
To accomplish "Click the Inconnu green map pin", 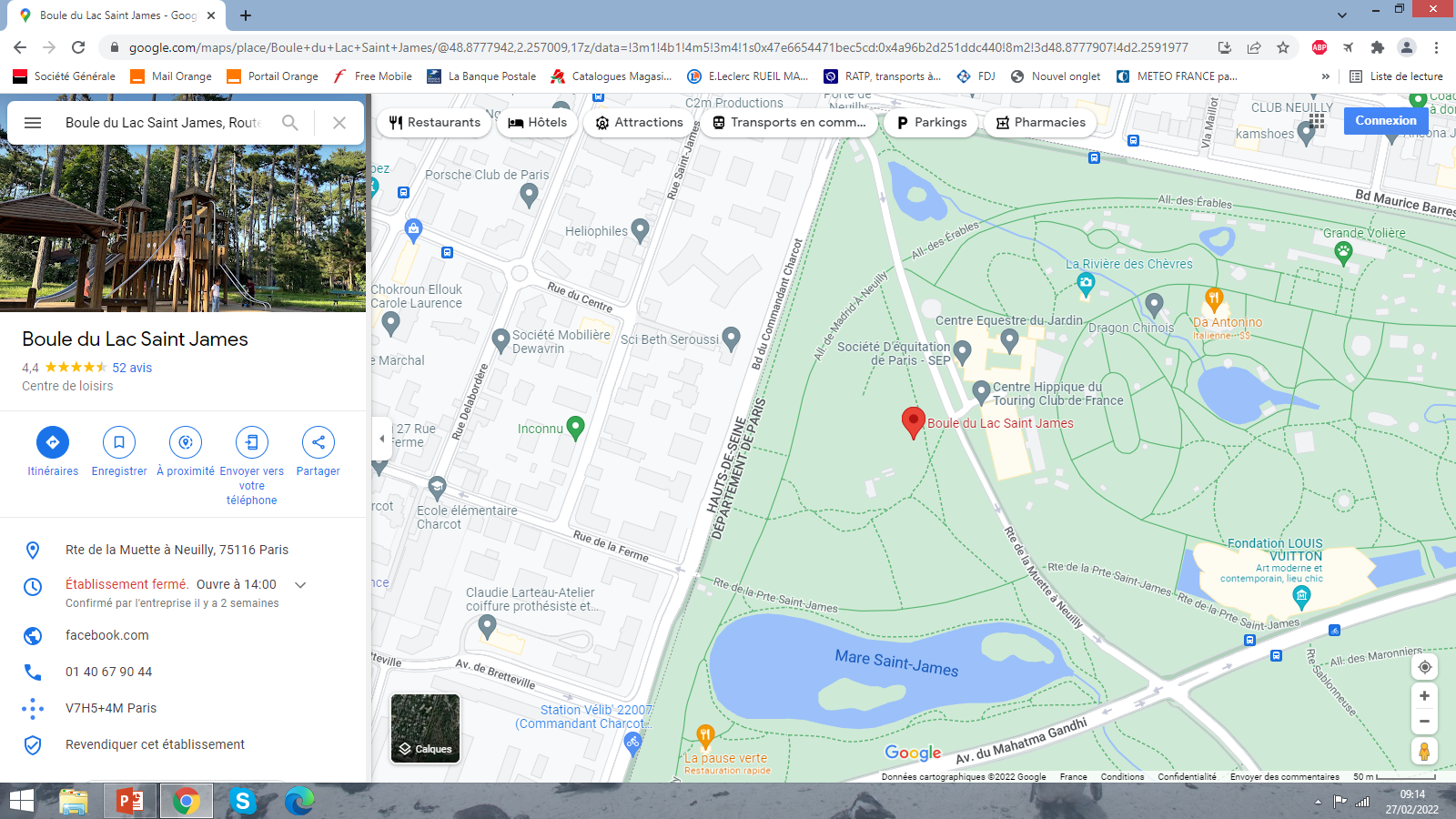I will click(575, 427).
